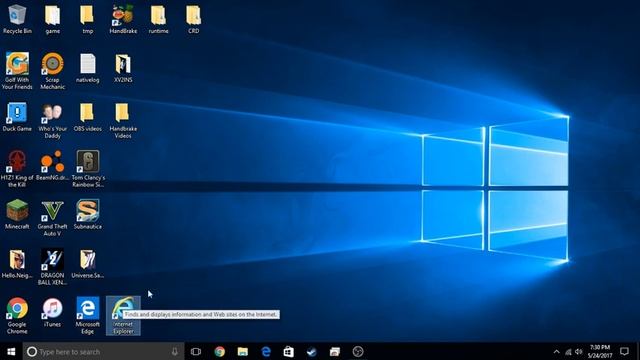Open the Action Center notifications
The image size is (640, 360).
click(624, 351)
